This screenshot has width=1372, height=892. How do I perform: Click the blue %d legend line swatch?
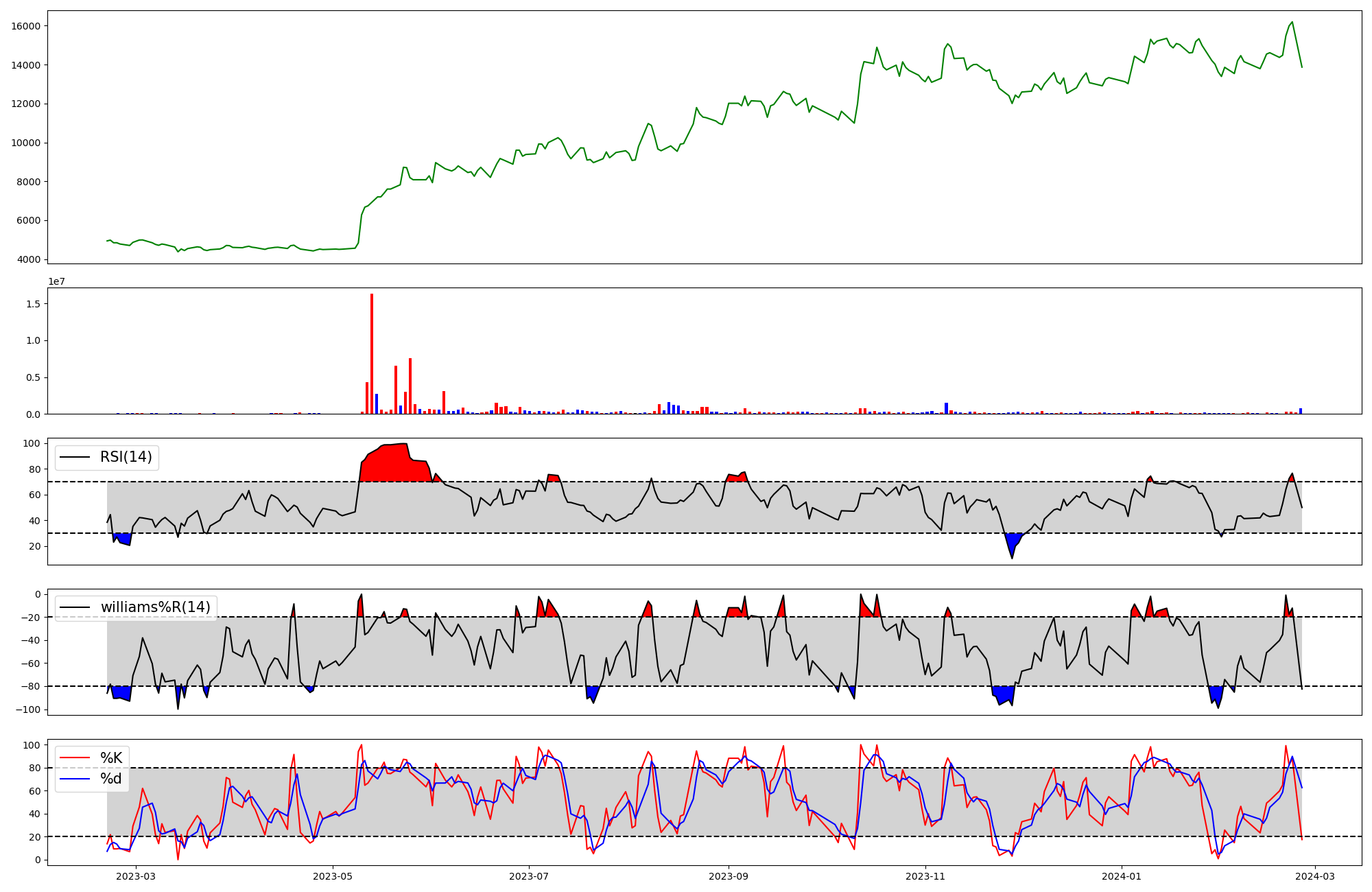(x=75, y=779)
